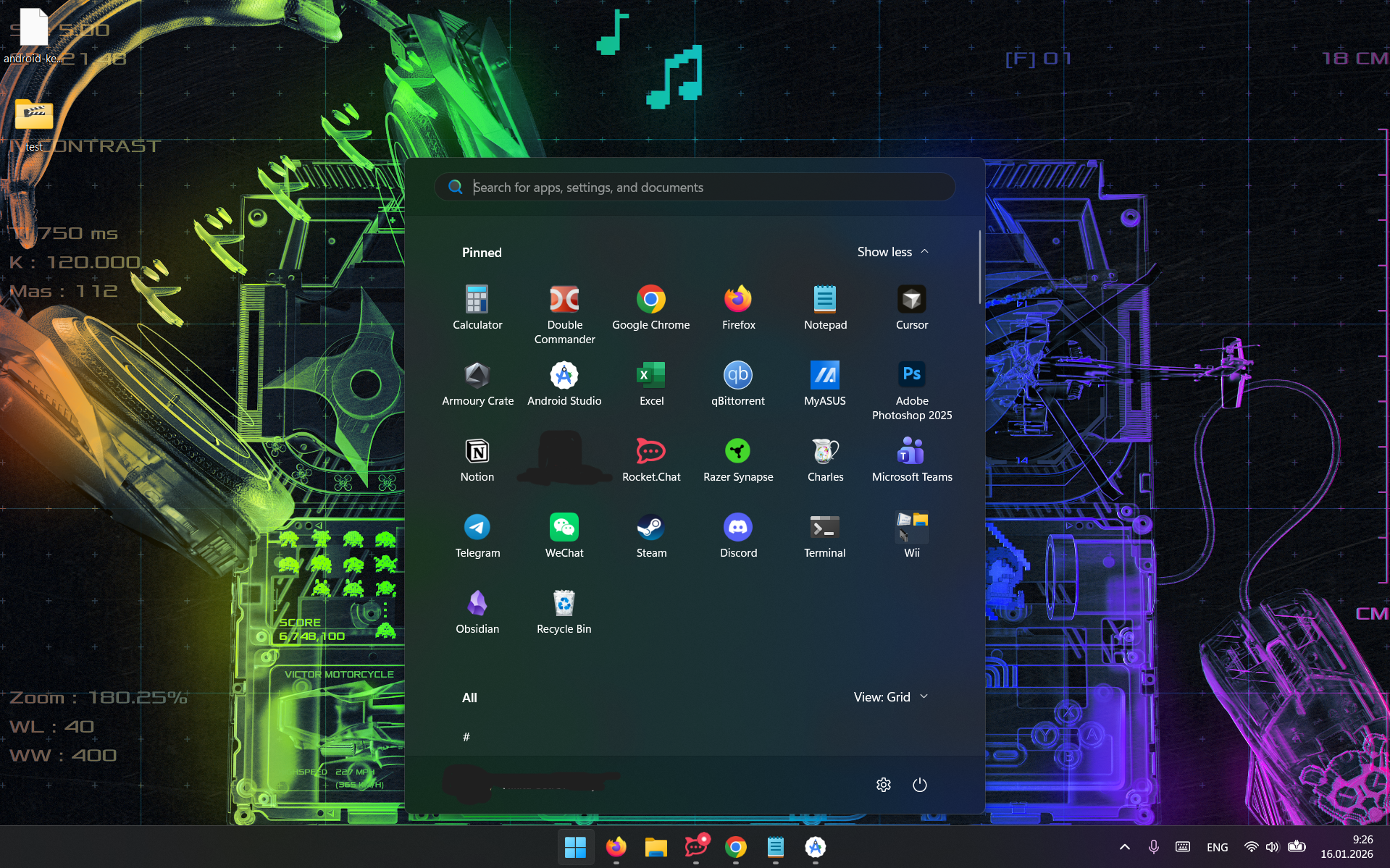
Task: Launch Terminal from the Pinned grid
Action: tap(825, 536)
